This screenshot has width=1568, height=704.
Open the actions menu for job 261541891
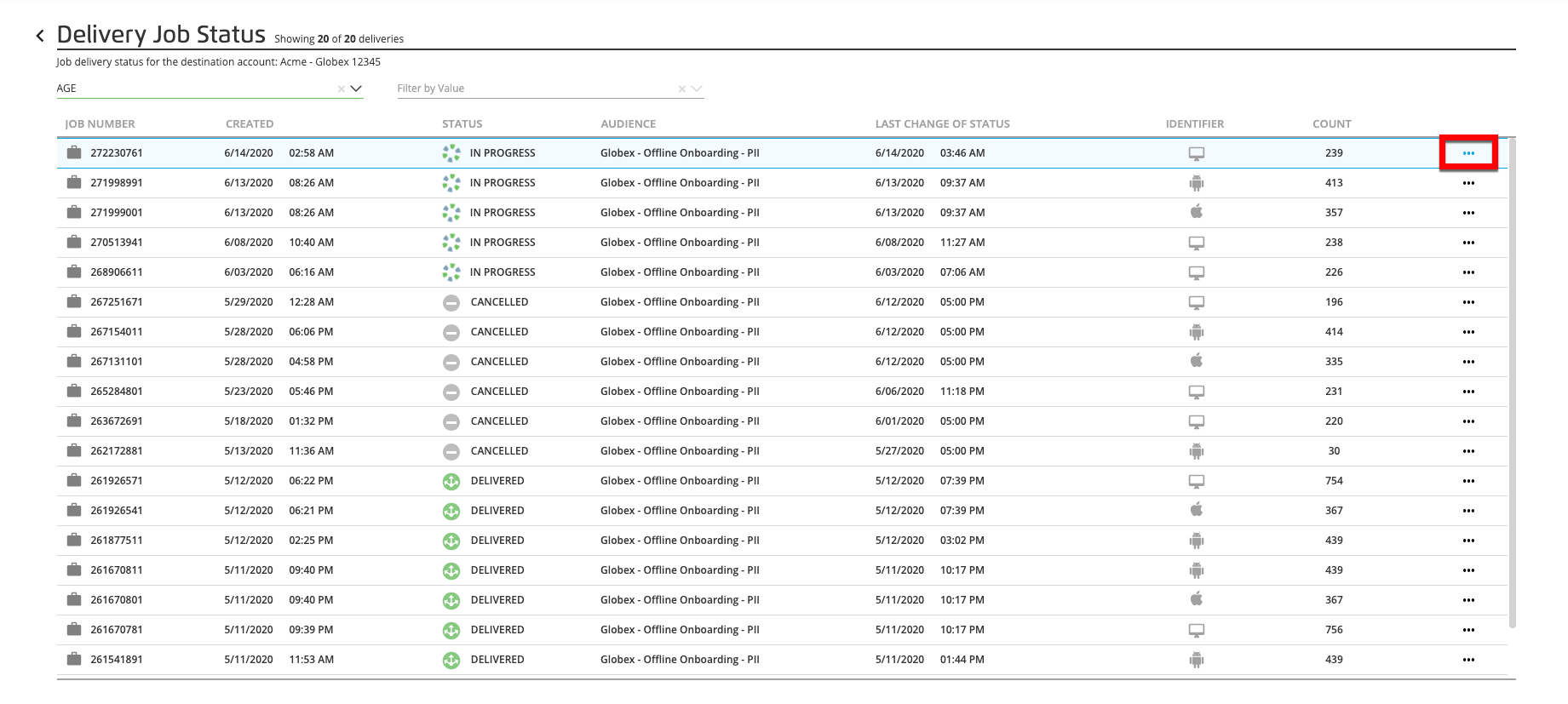click(1467, 660)
